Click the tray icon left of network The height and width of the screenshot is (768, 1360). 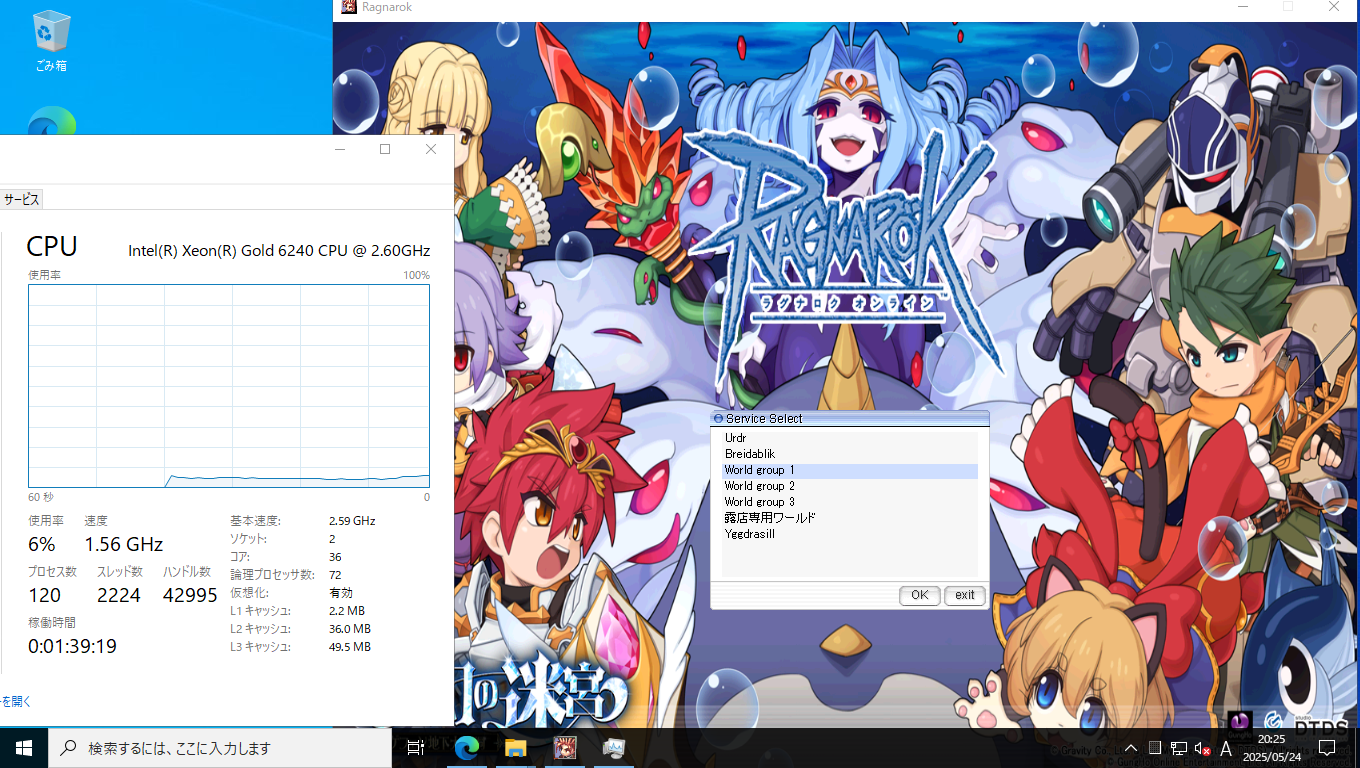1155,748
